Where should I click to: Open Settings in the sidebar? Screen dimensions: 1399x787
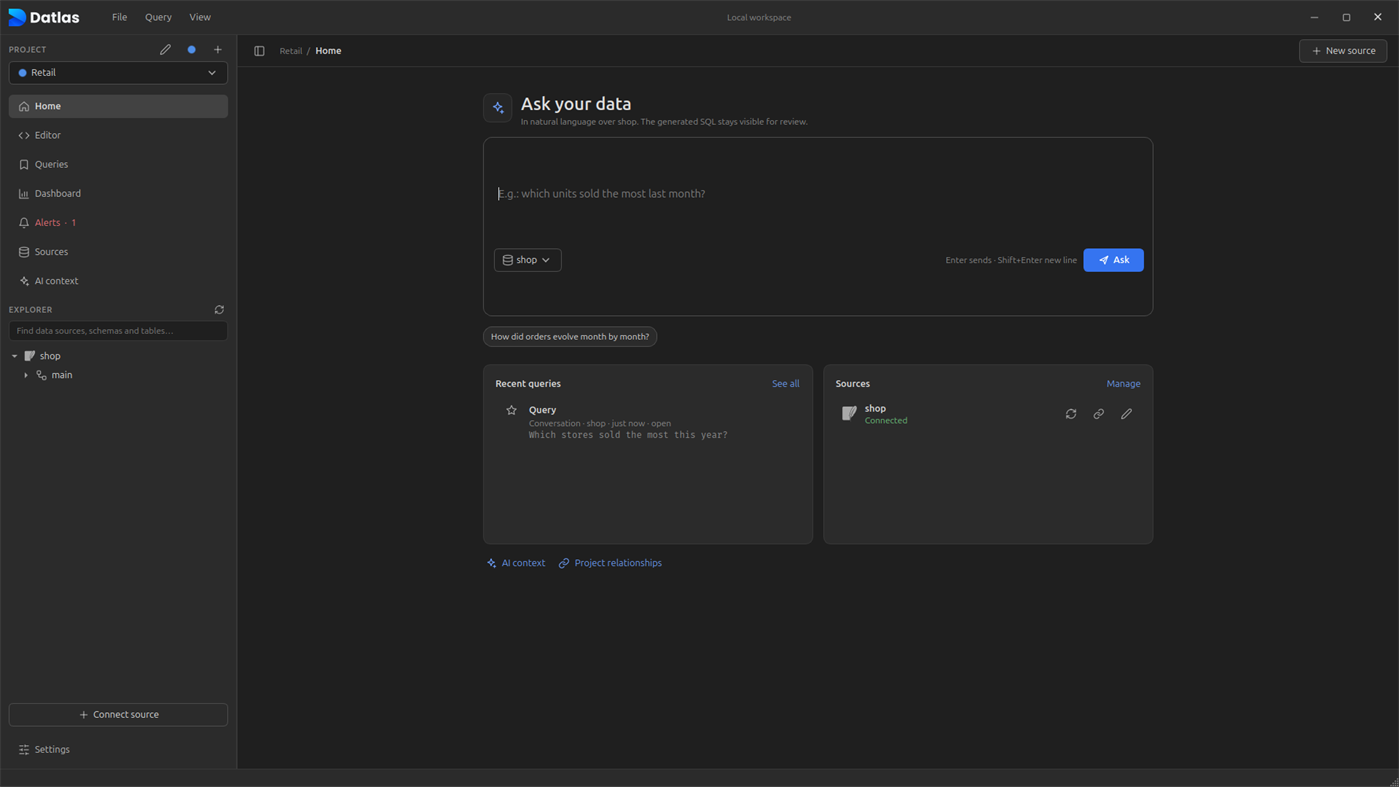pyautogui.click(x=118, y=749)
